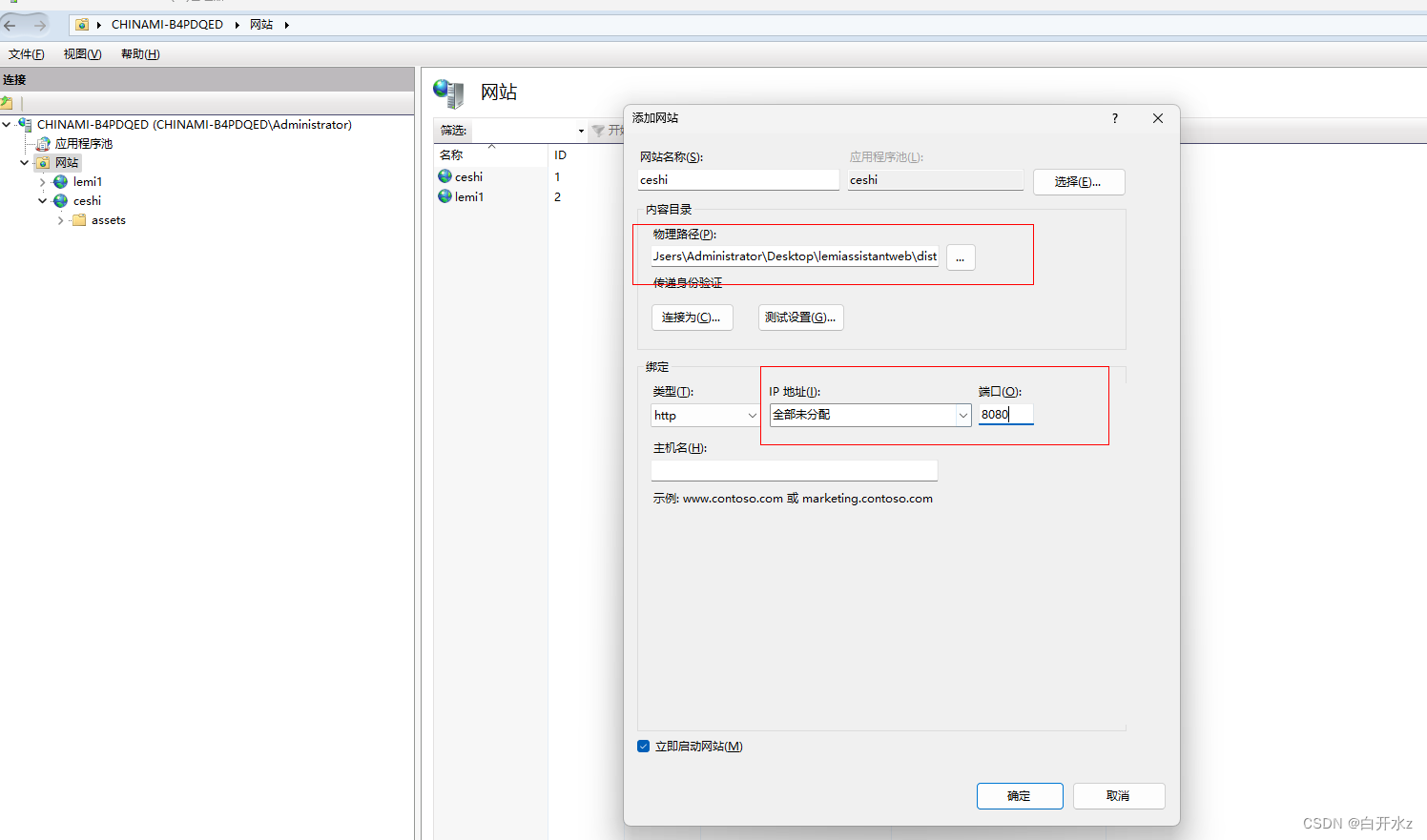Collapse the CHINAMI-B4PDQED server node
1427x840 pixels.
[x=7, y=125]
